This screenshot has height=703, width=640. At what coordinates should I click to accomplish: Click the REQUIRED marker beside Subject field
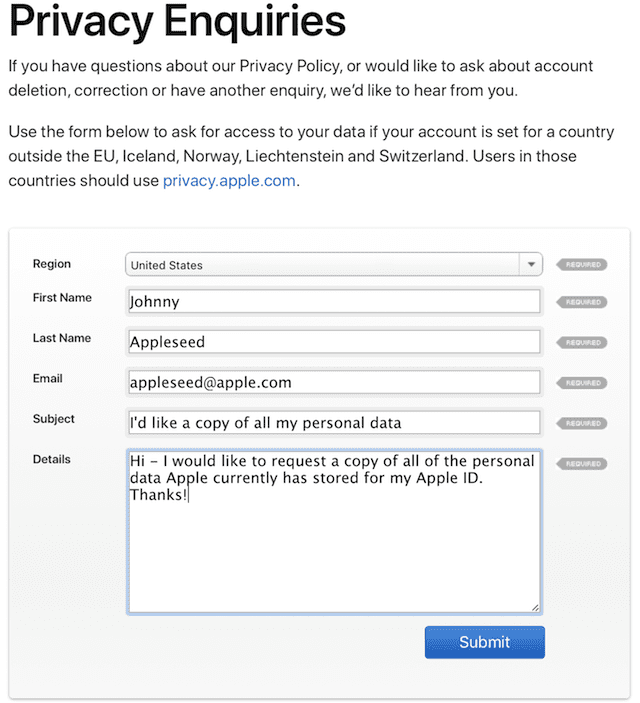point(581,423)
